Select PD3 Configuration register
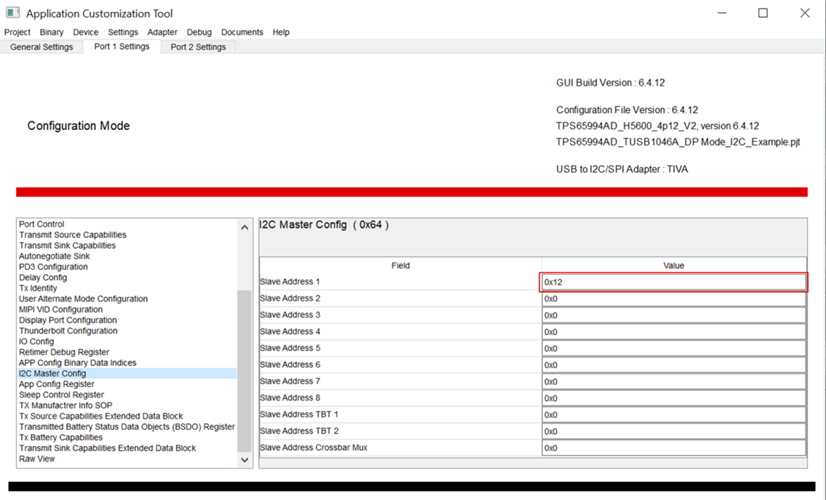This screenshot has width=826, height=500. pos(53,267)
